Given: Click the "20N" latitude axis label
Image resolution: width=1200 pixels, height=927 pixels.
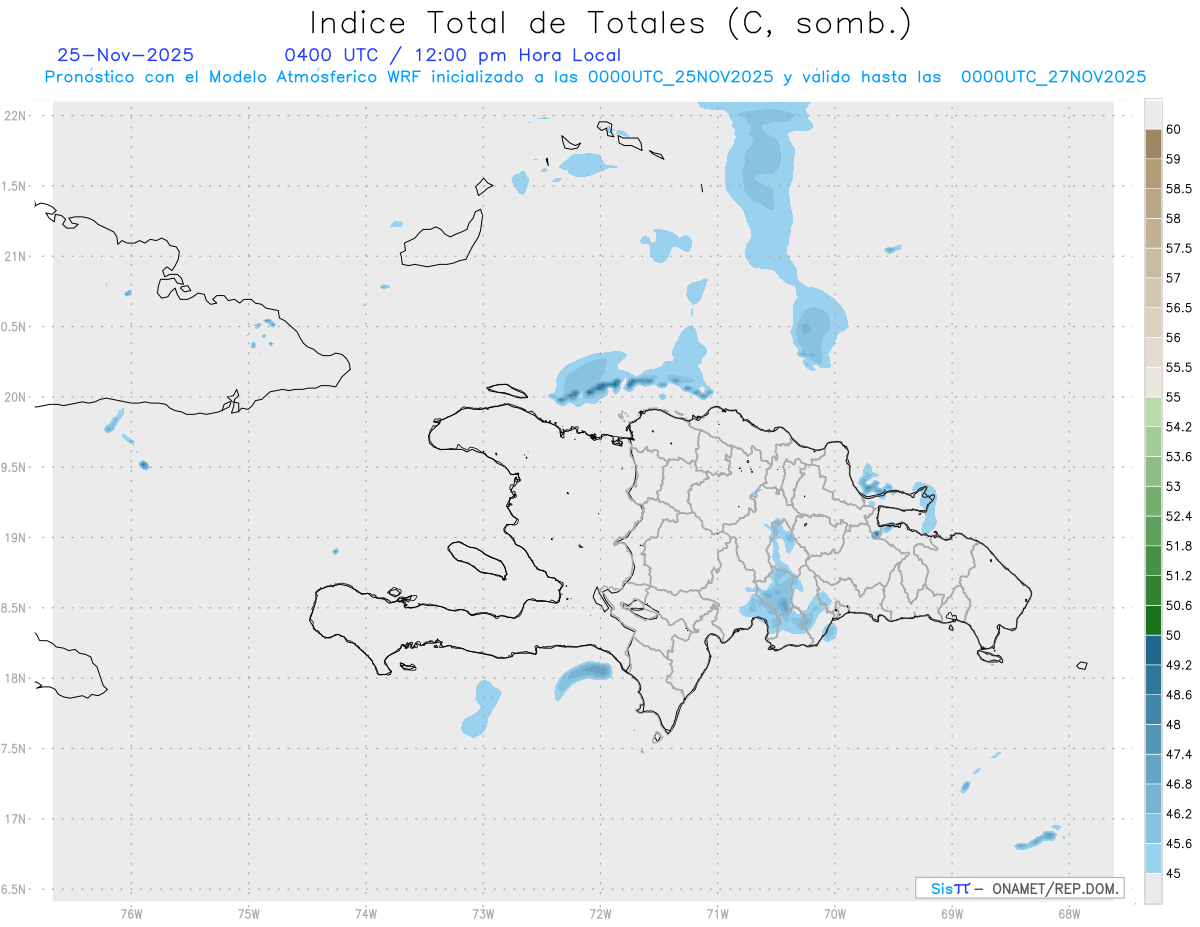Looking at the screenshot, I should click(17, 397).
